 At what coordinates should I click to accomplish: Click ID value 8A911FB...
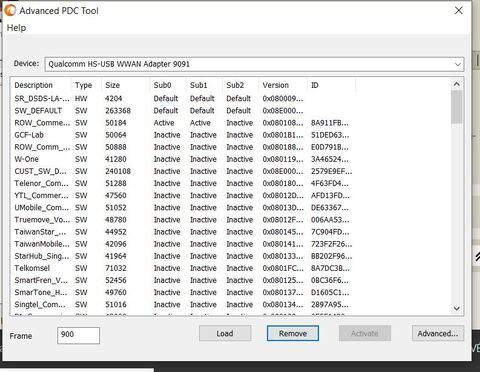[330, 123]
